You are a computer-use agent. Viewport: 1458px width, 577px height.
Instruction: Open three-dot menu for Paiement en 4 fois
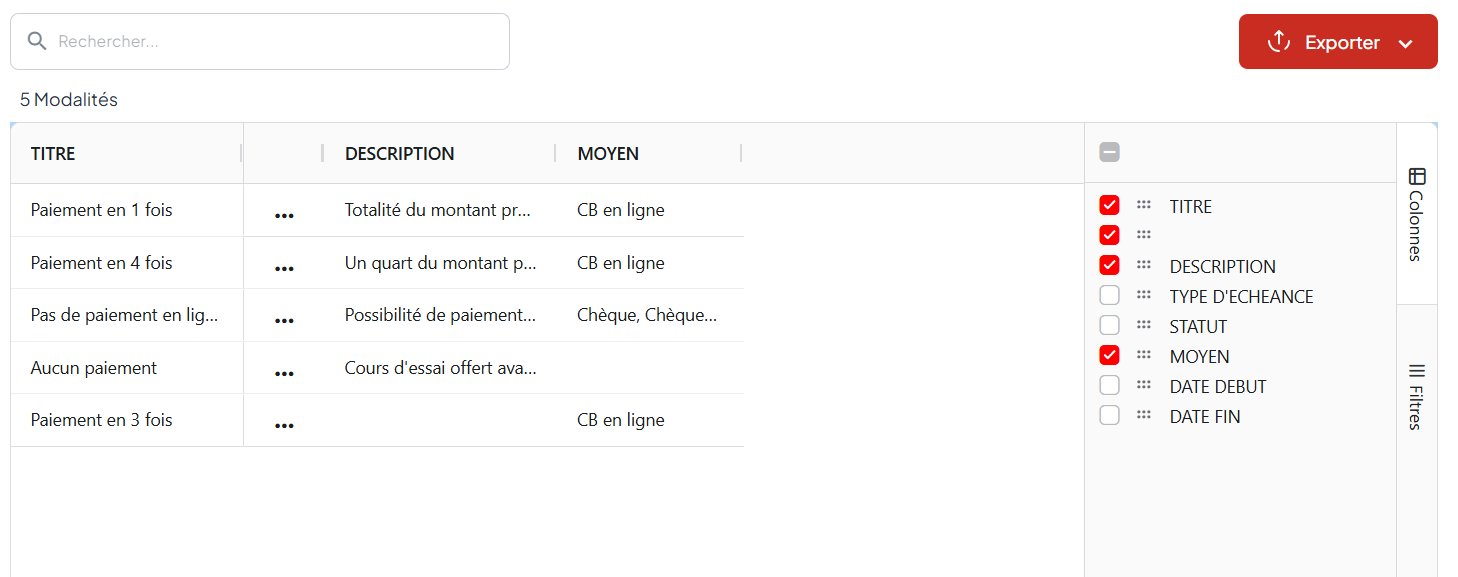[284, 268]
